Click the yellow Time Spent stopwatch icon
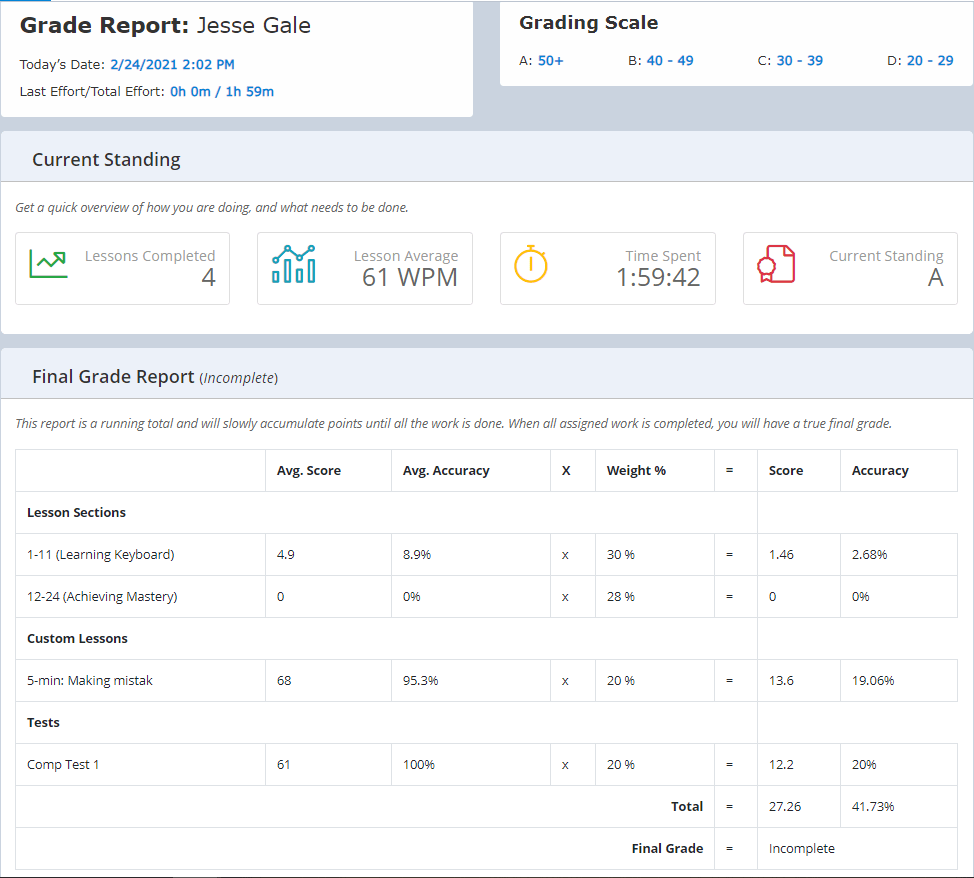974x878 pixels. [x=530, y=264]
